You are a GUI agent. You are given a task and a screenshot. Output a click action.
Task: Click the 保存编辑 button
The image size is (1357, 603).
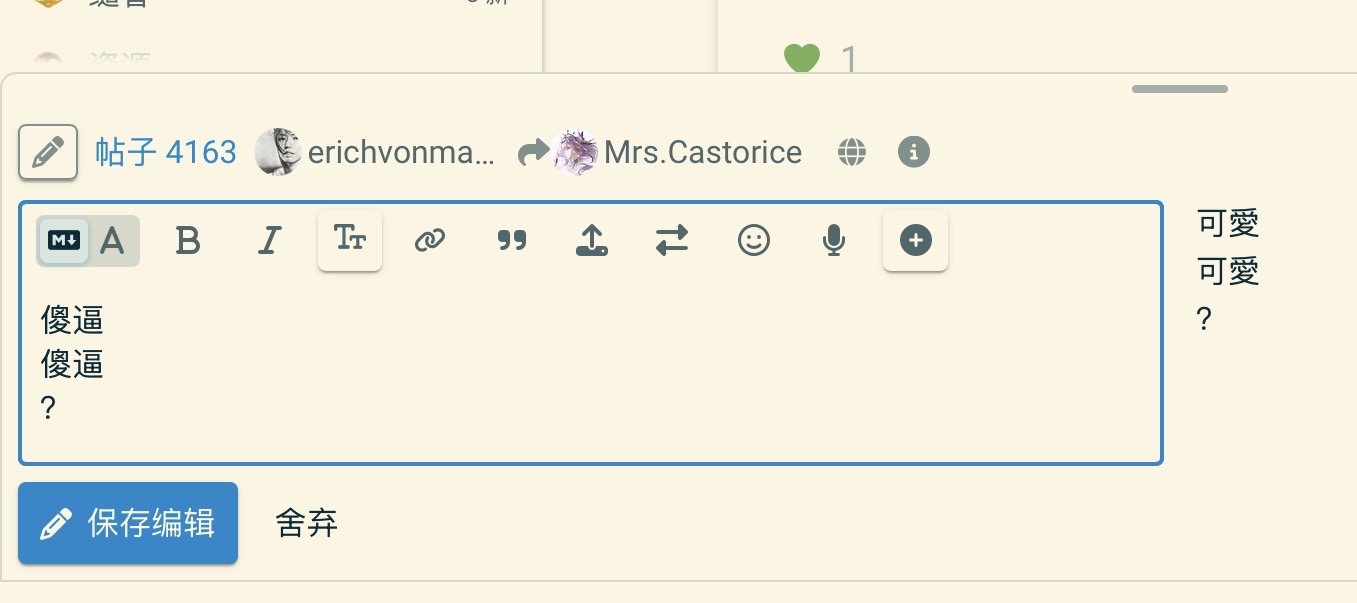coord(128,523)
